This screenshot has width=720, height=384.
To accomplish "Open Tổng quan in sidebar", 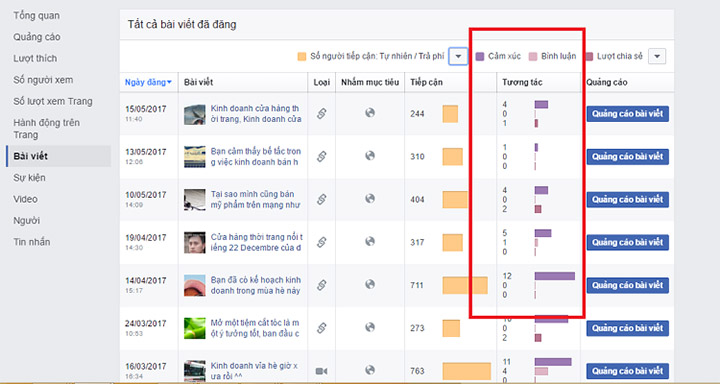I will coord(36,15).
